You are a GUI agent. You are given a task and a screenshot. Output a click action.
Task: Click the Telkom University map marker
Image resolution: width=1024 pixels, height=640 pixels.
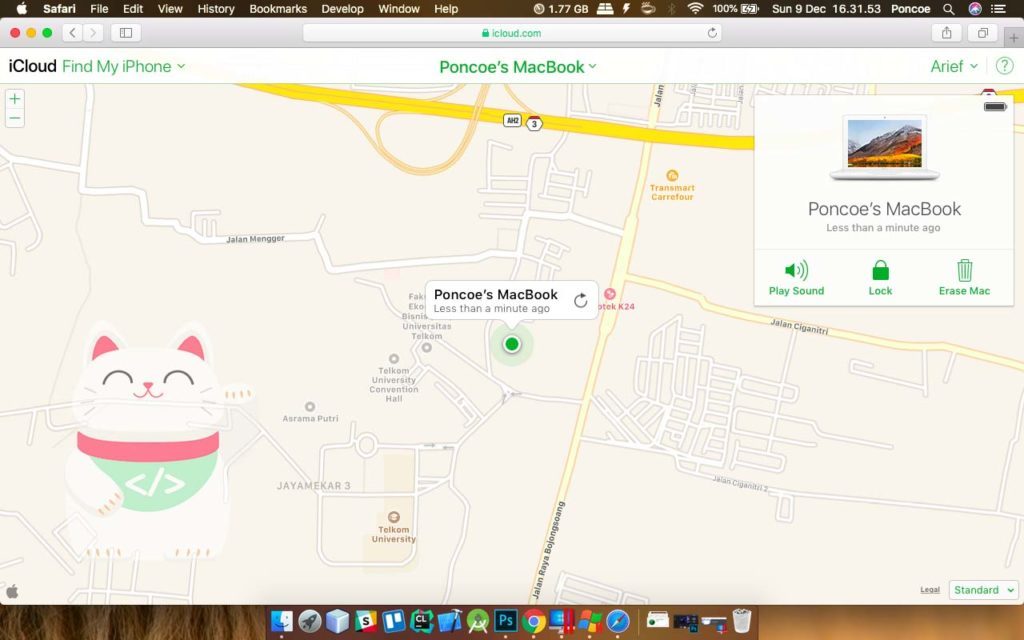click(394, 517)
